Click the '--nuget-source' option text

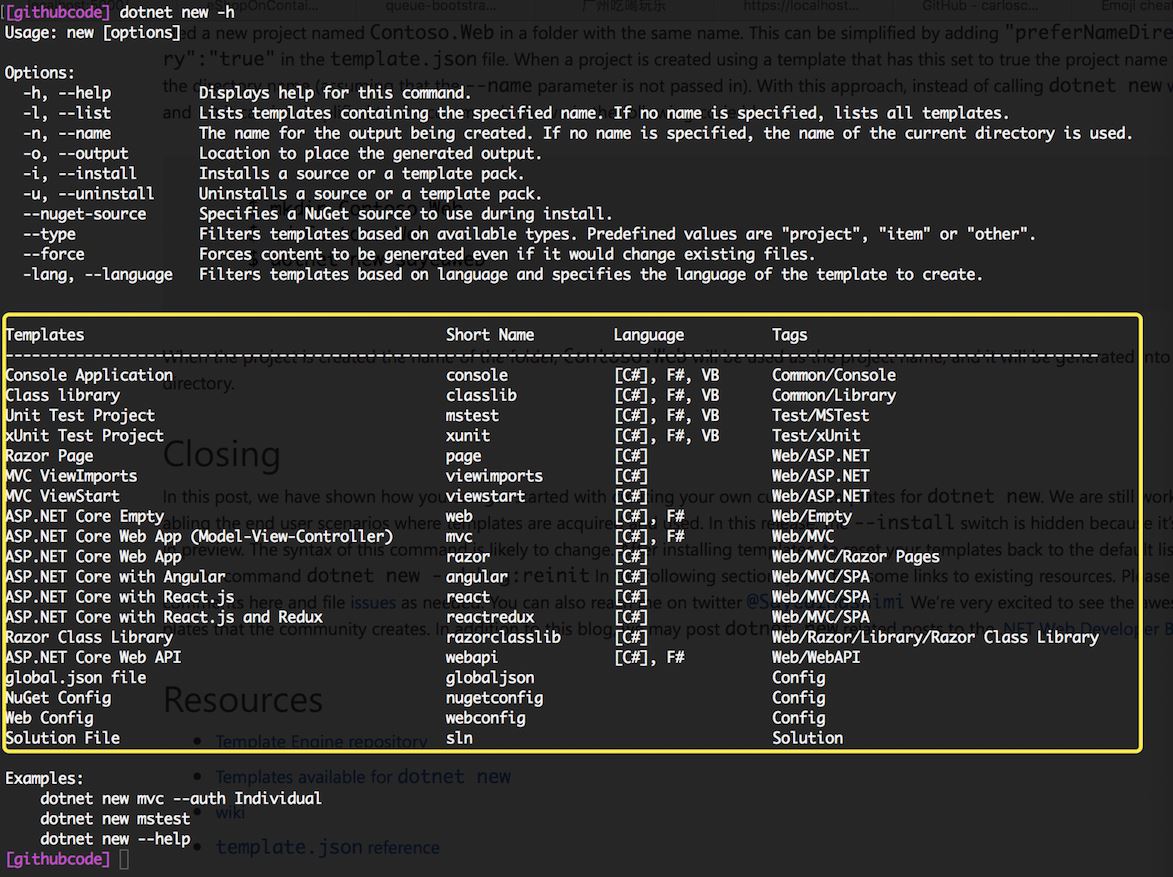click(x=85, y=214)
